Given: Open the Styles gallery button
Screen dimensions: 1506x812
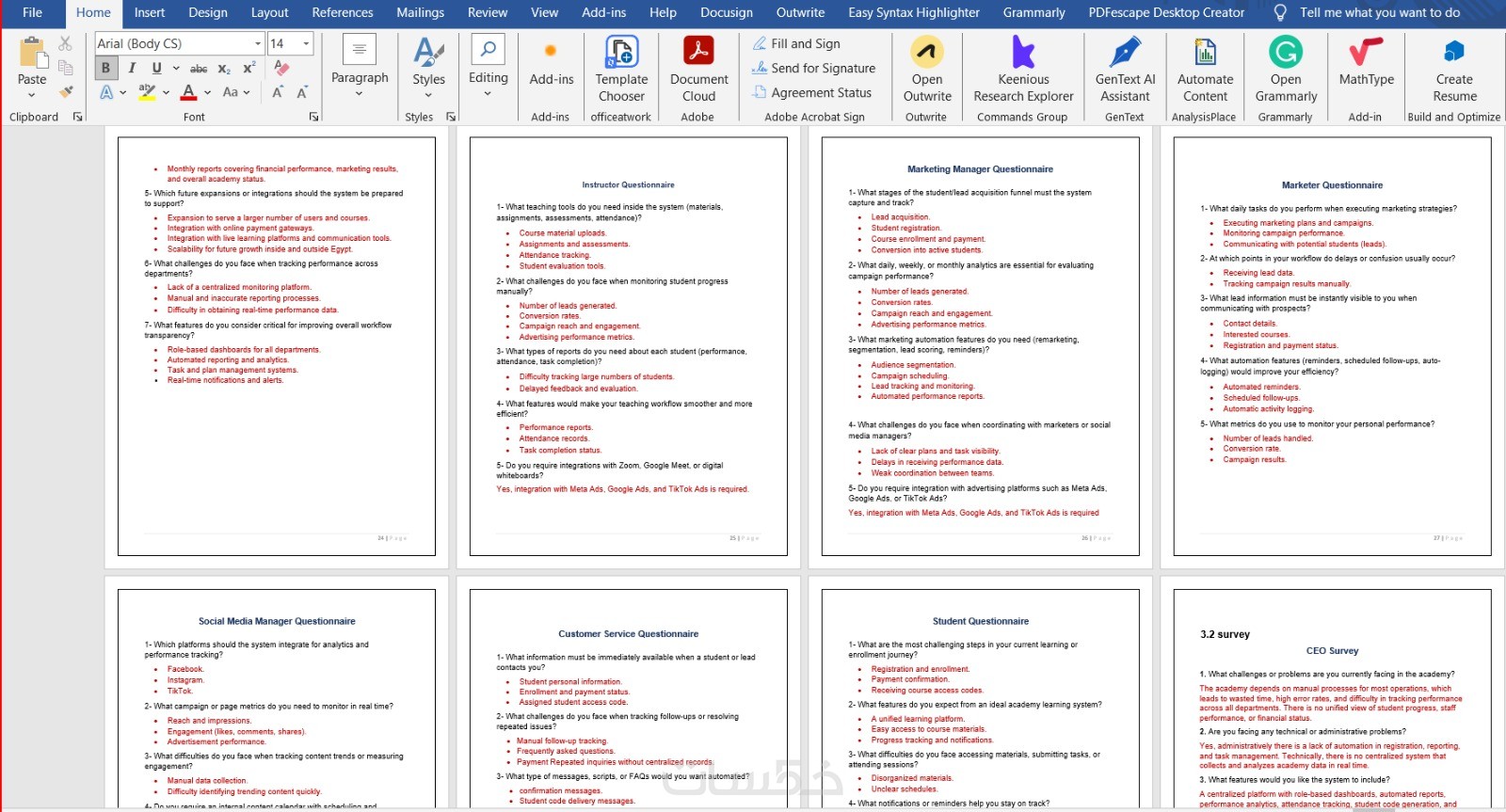Looking at the screenshot, I should tap(428, 66).
